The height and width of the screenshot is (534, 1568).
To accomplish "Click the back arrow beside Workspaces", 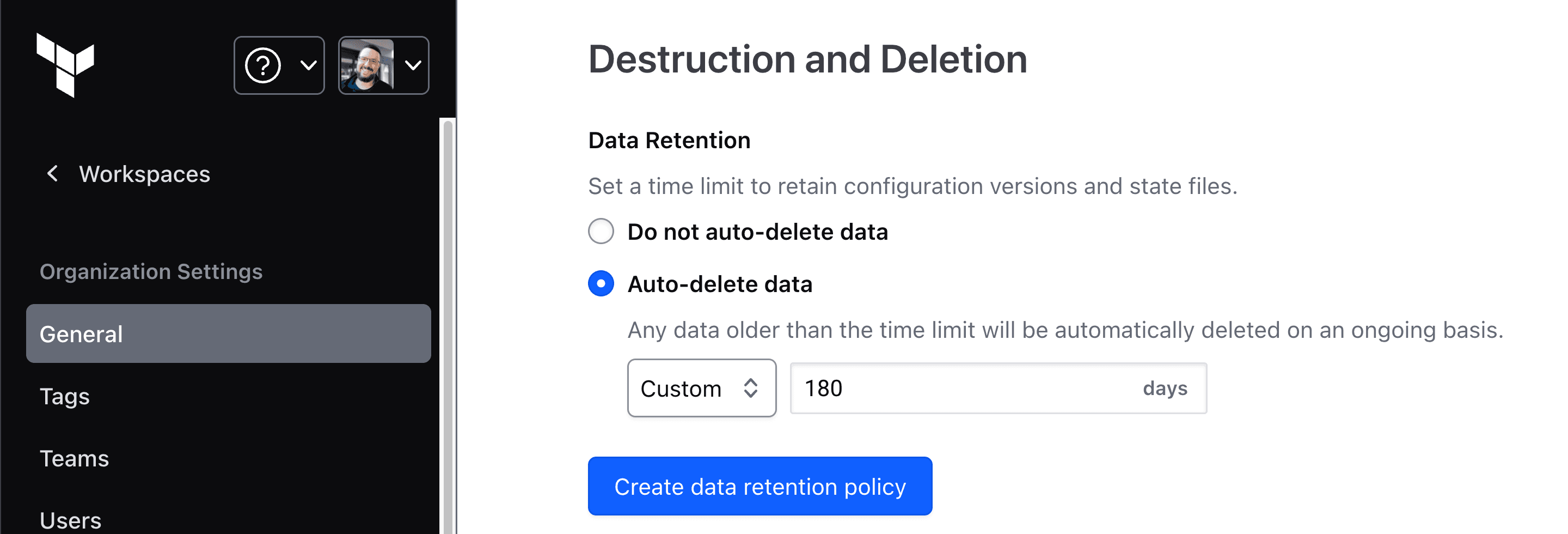I will (53, 173).
